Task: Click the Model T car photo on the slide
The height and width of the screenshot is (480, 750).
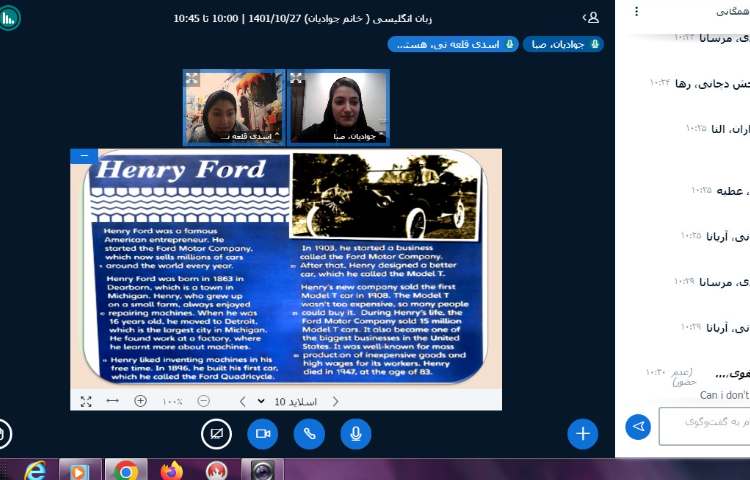Action: pyautogui.click(x=385, y=195)
